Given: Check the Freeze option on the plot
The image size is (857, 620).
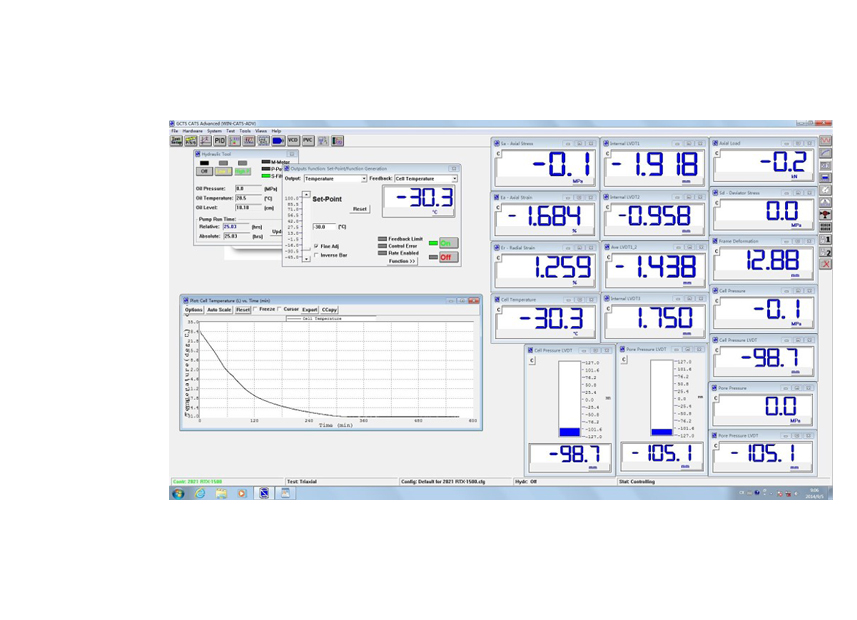Looking at the screenshot, I should [x=257, y=309].
